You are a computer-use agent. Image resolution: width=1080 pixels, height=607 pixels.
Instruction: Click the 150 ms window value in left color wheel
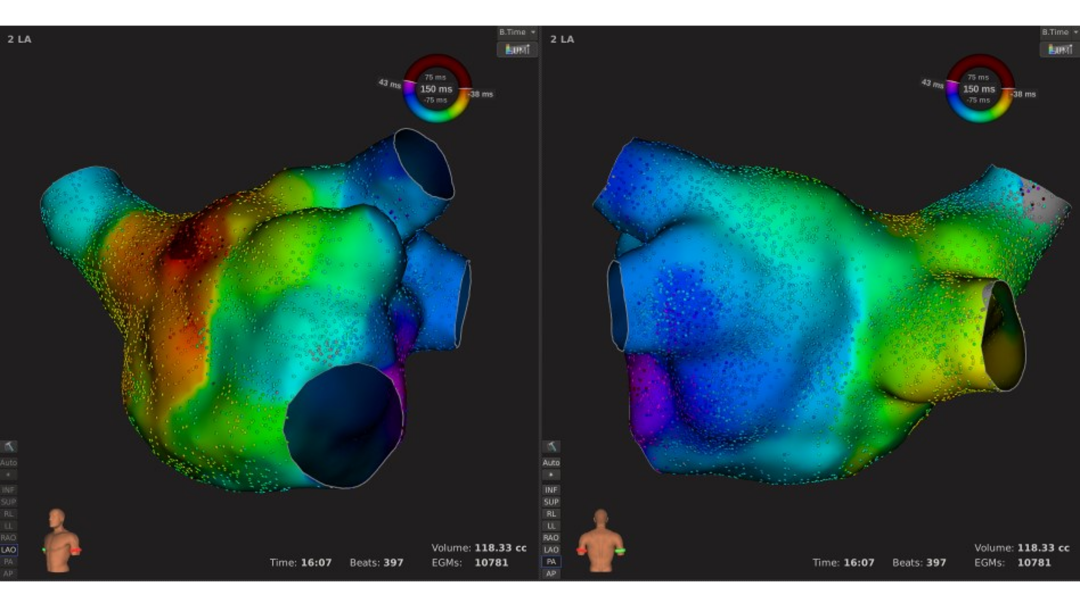coord(436,89)
